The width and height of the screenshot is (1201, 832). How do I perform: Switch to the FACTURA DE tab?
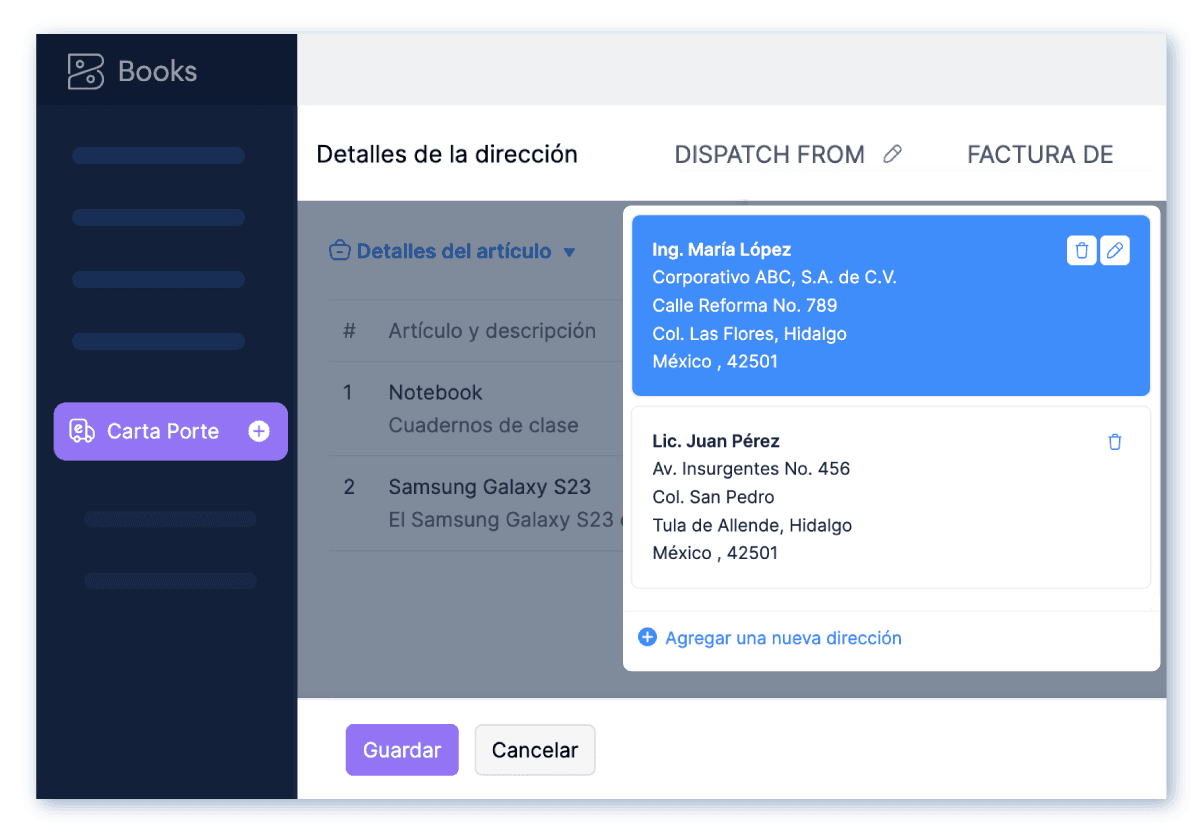click(1039, 154)
